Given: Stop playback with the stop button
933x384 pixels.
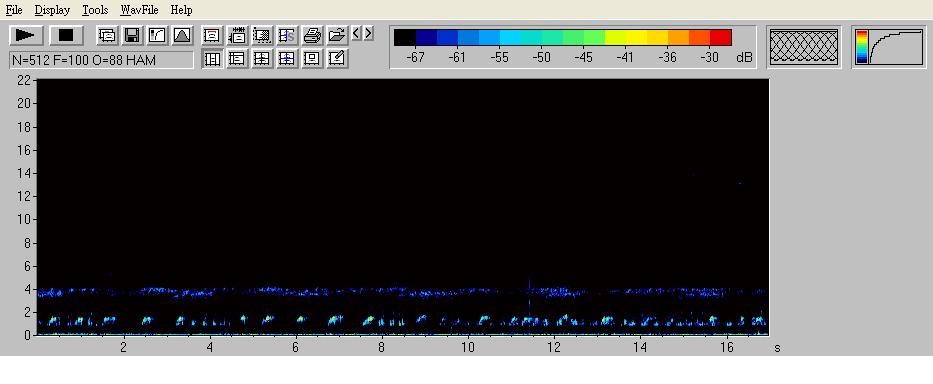Looking at the screenshot, I should 66,35.
